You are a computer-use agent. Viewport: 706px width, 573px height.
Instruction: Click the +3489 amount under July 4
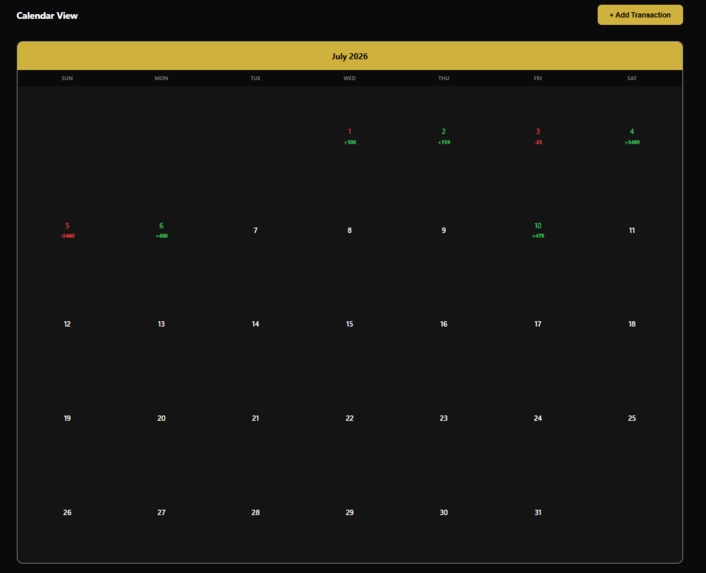(x=632, y=142)
